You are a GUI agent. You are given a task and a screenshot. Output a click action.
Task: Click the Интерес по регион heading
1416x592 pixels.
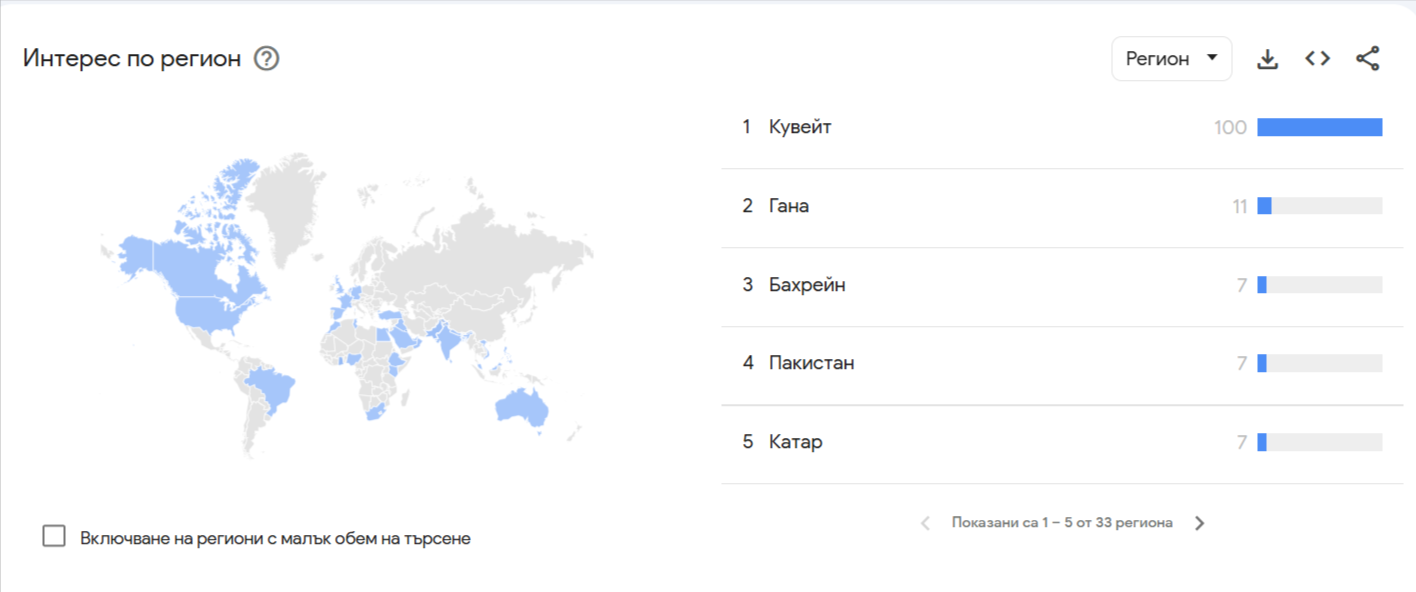pos(132,59)
